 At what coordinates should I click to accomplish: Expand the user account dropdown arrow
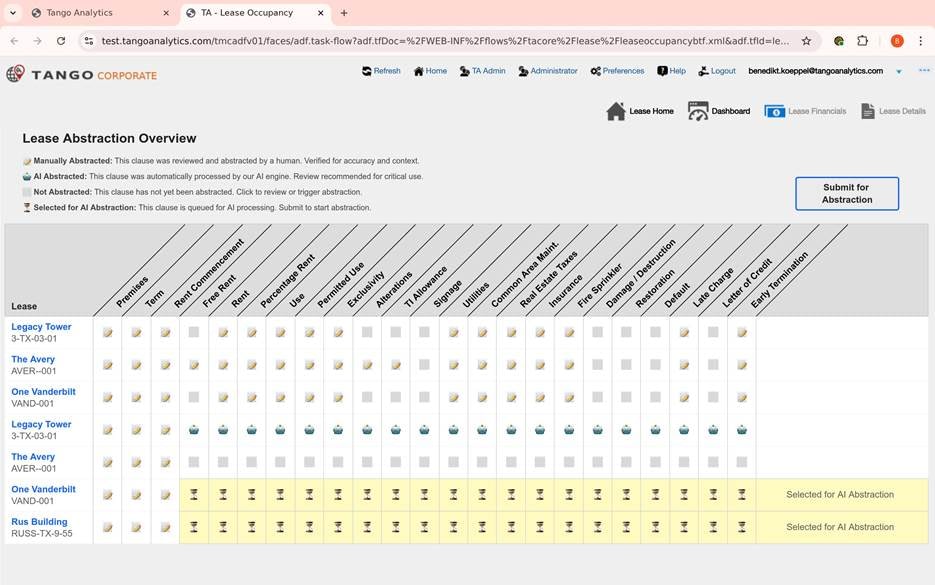click(x=899, y=72)
